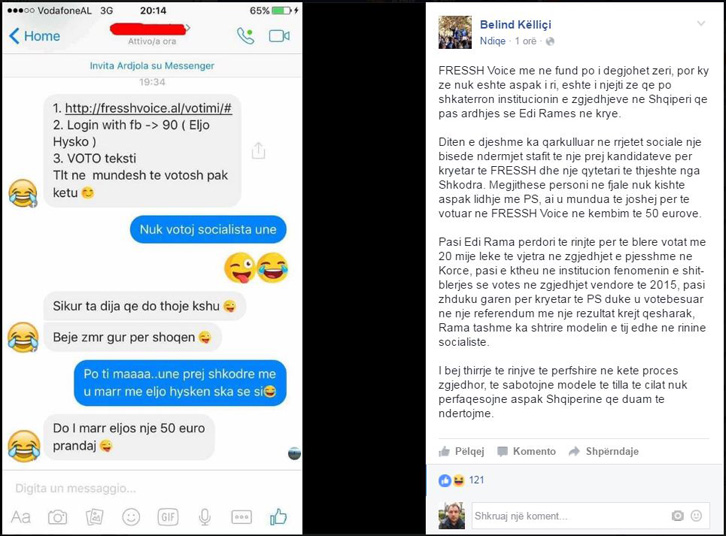
Task: Expand the post options chevron
Action: coord(701,24)
